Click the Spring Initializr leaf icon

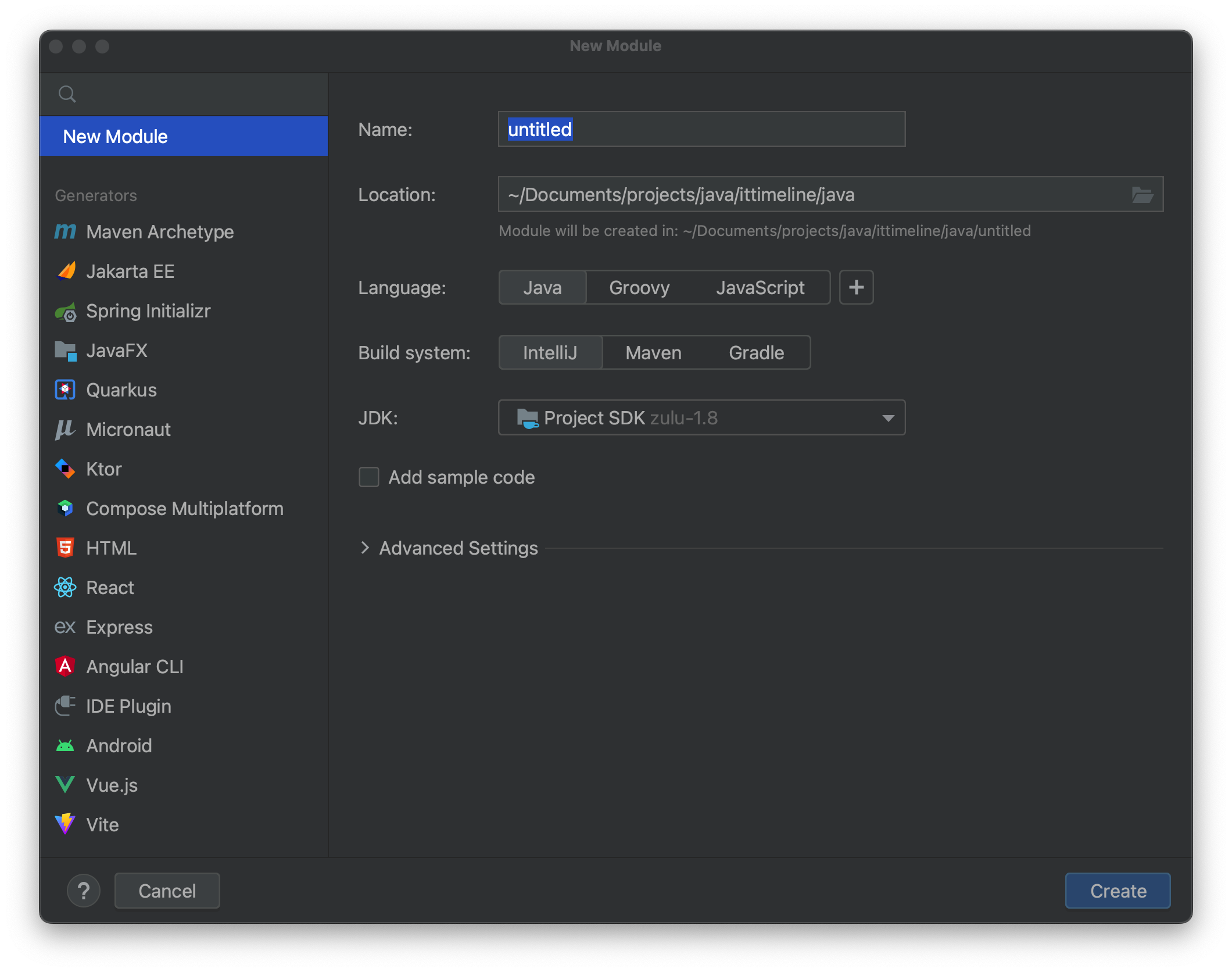66,312
